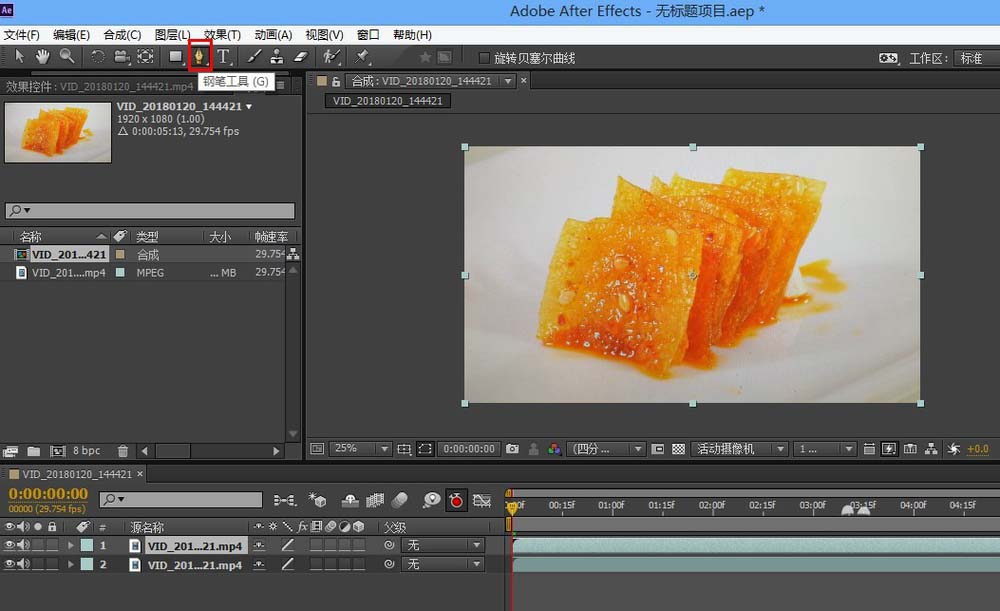
Task: Click the current time display 0:00:00:00 in the timeline
Action: pyautogui.click(x=48, y=493)
